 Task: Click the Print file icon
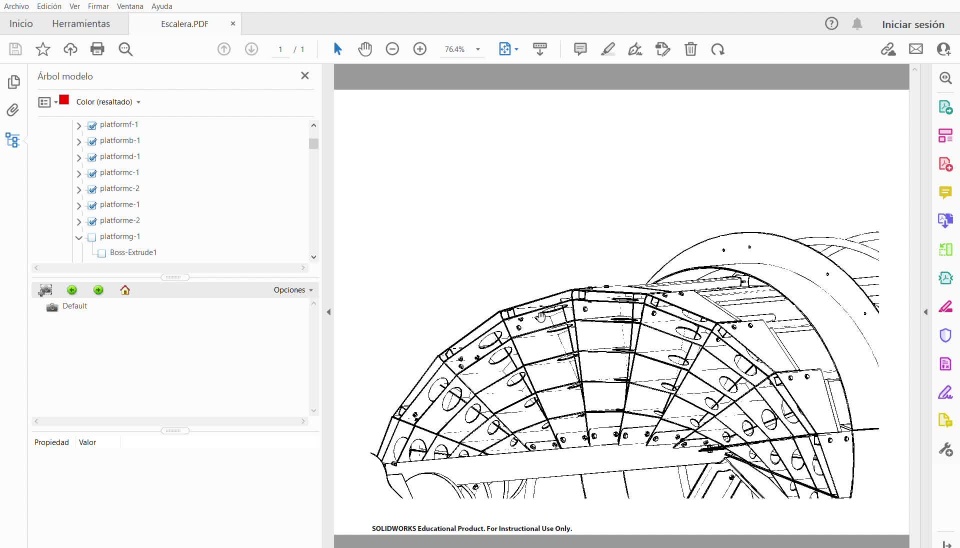point(97,49)
